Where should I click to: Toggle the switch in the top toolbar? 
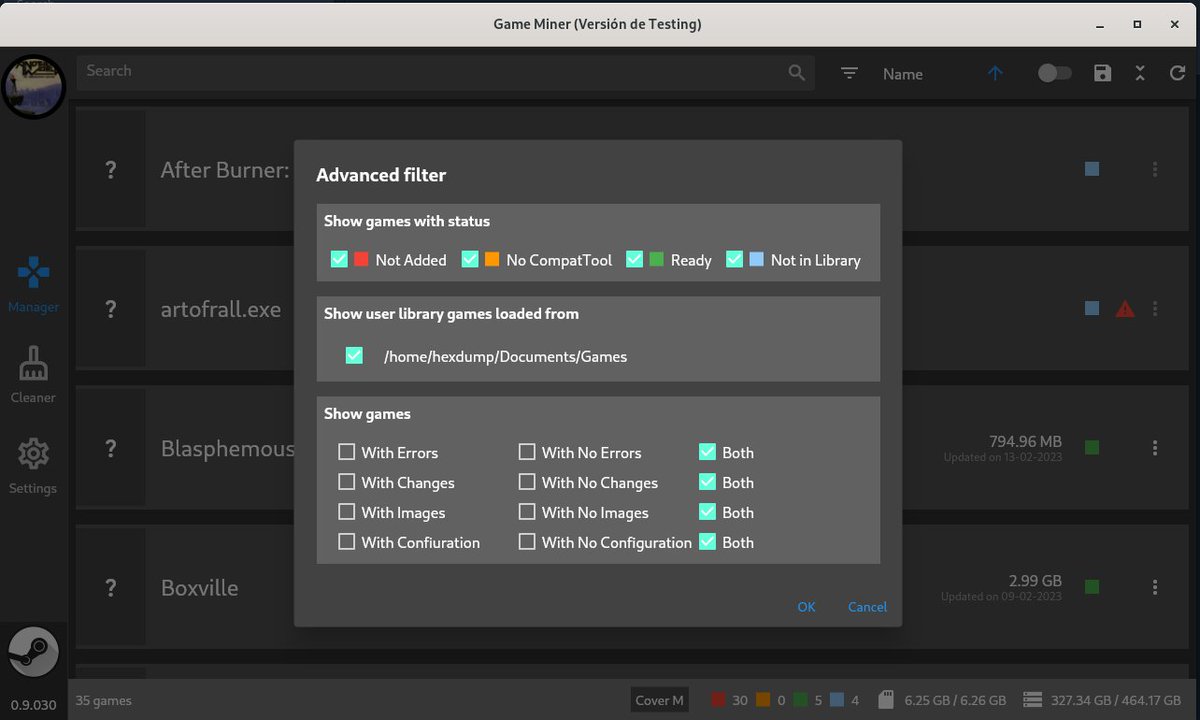click(1054, 73)
